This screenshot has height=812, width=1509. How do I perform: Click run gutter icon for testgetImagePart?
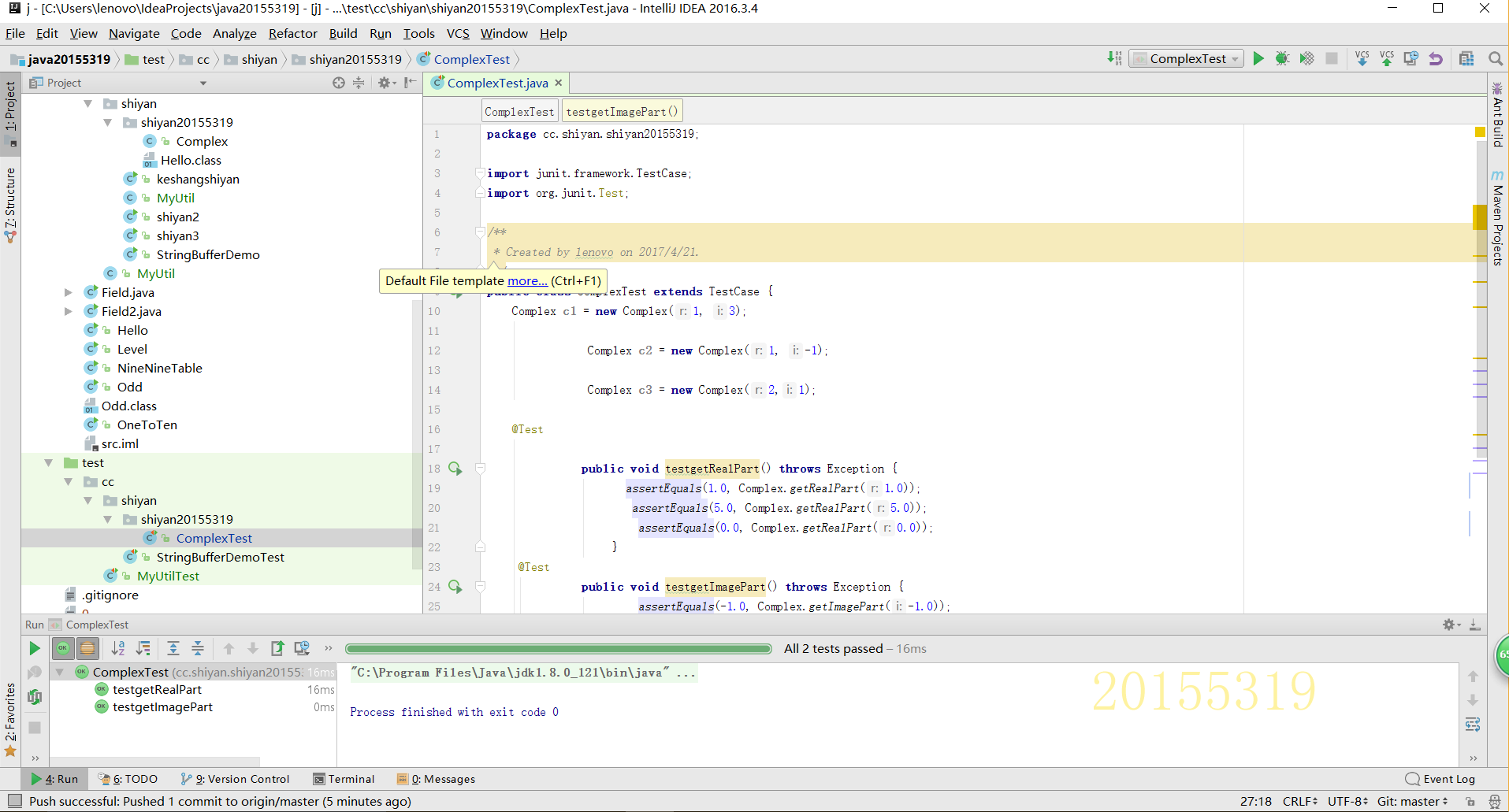(x=455, y=587)
